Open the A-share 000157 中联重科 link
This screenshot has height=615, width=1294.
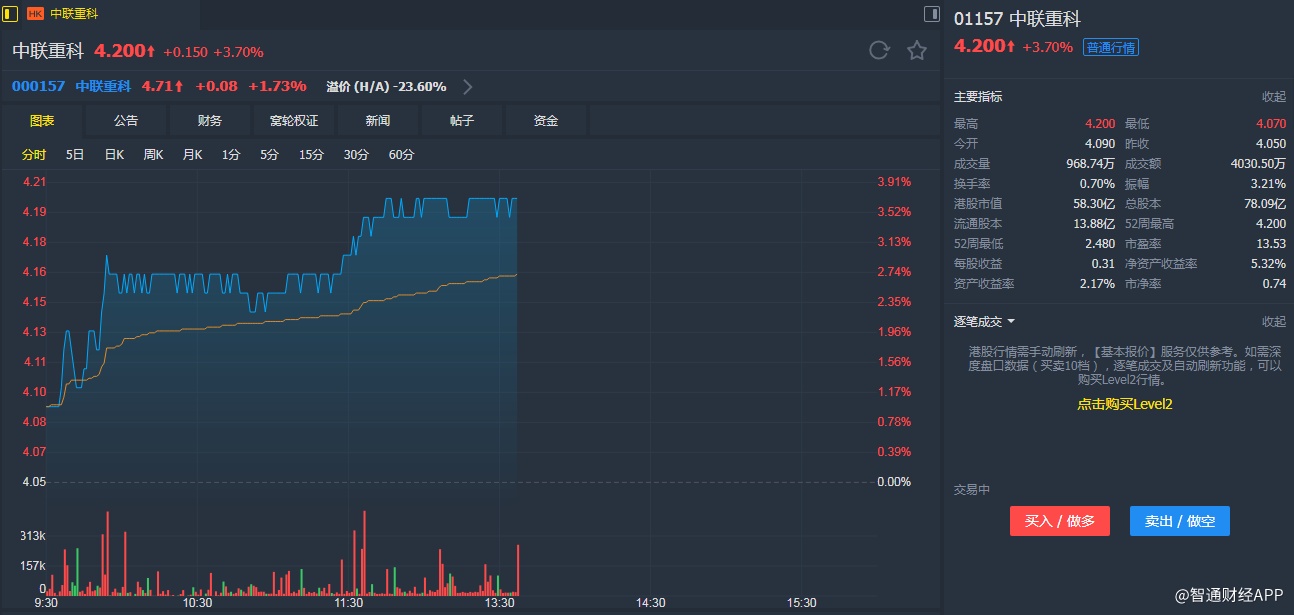tap(72, 86)
